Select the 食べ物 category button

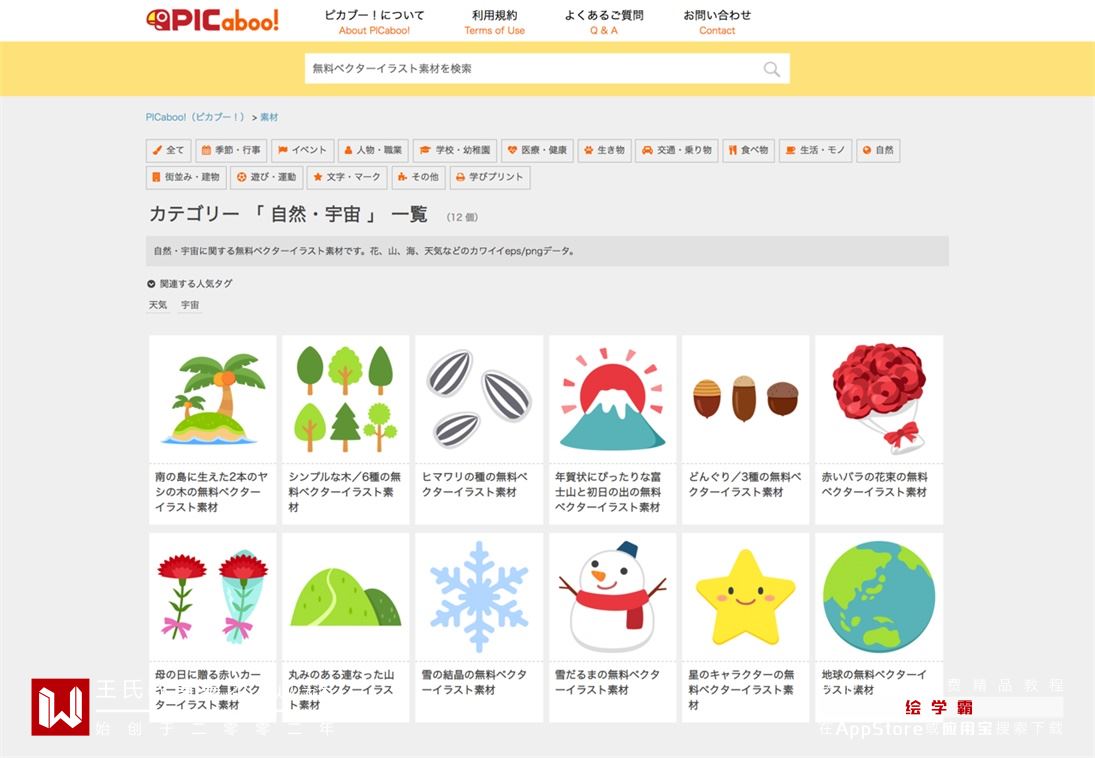(749, 150)
